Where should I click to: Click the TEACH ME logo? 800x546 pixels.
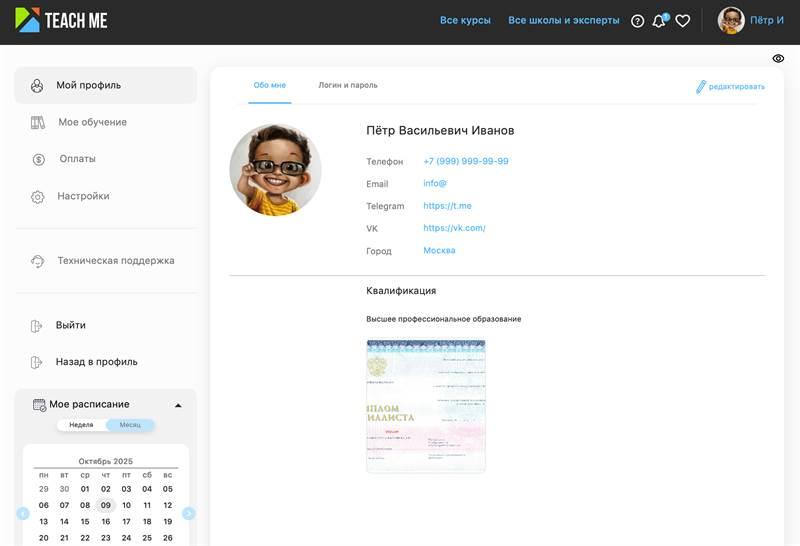61,20
